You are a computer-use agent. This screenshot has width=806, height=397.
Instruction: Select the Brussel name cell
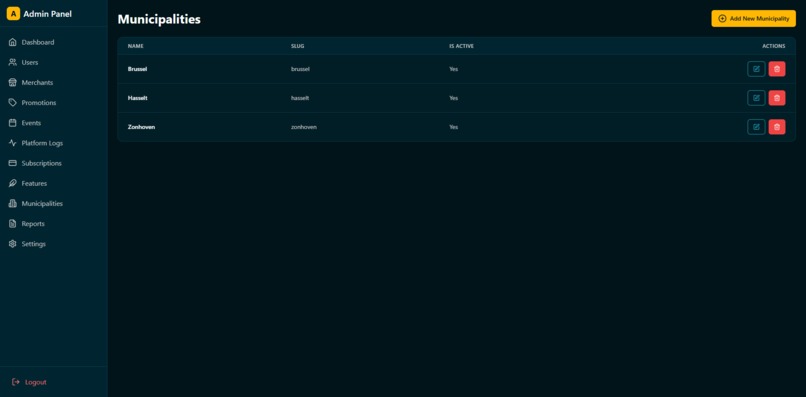137,69
